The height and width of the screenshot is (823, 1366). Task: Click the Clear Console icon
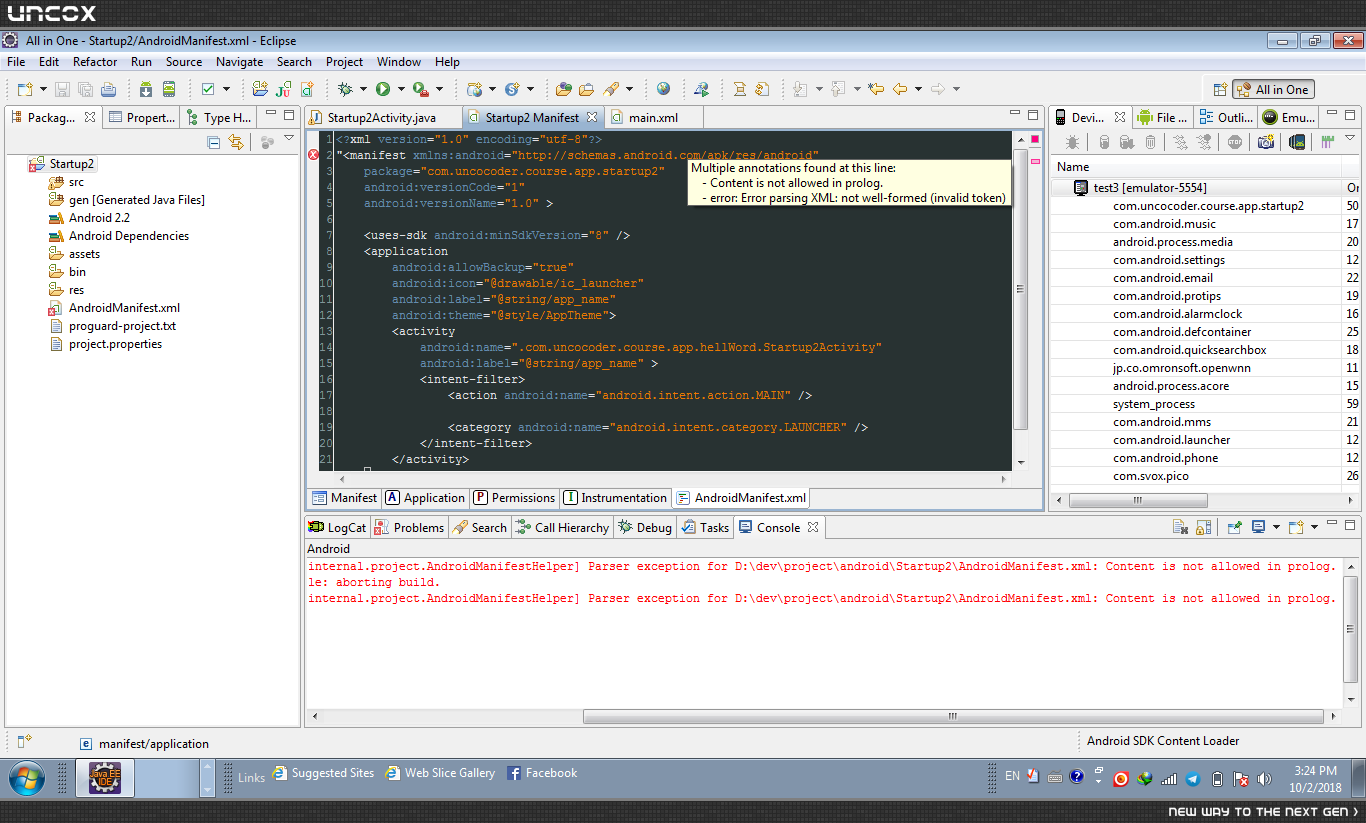pyautogui.click(x=1180, y=527)
